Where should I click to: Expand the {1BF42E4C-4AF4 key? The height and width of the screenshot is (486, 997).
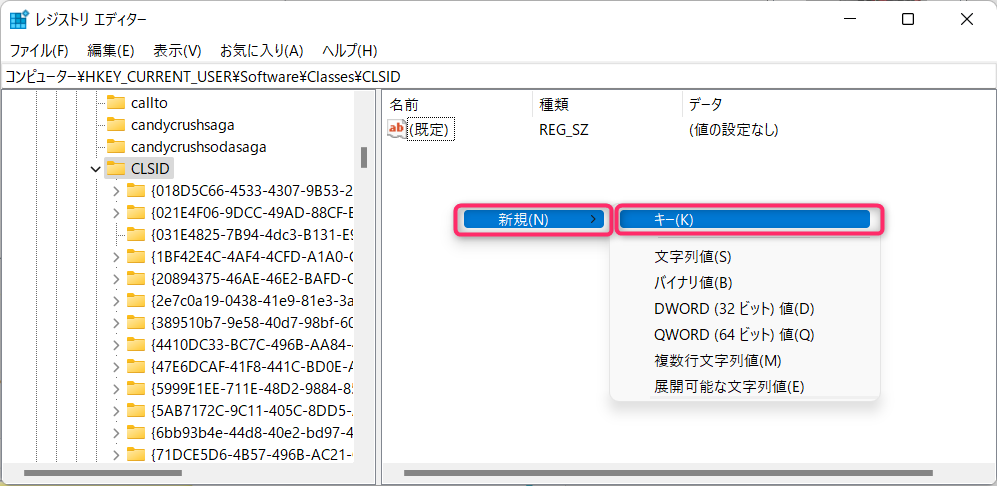pos(116,256)
